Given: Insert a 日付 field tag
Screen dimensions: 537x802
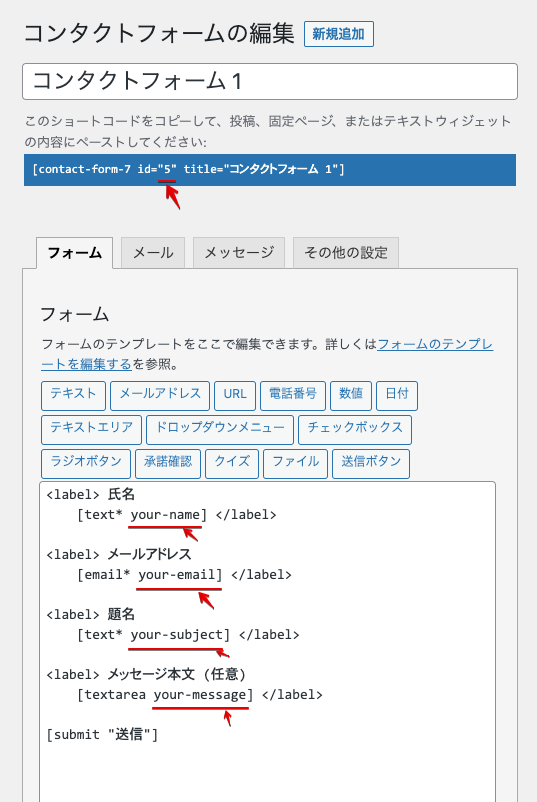Looking at the screenshot, I should [x=397, y=395].
